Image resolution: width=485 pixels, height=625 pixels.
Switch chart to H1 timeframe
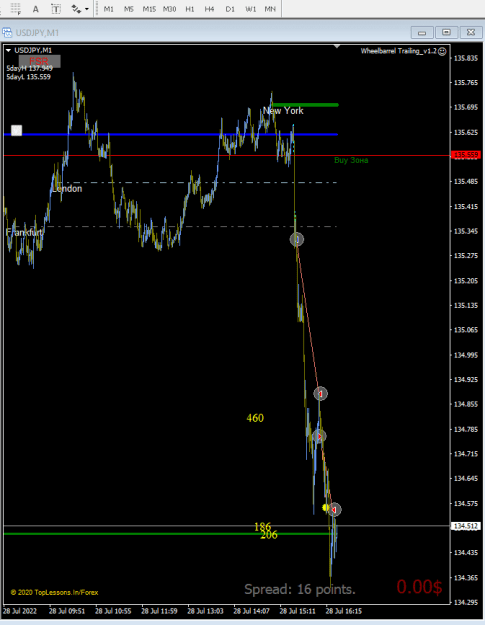pos(190,9)
